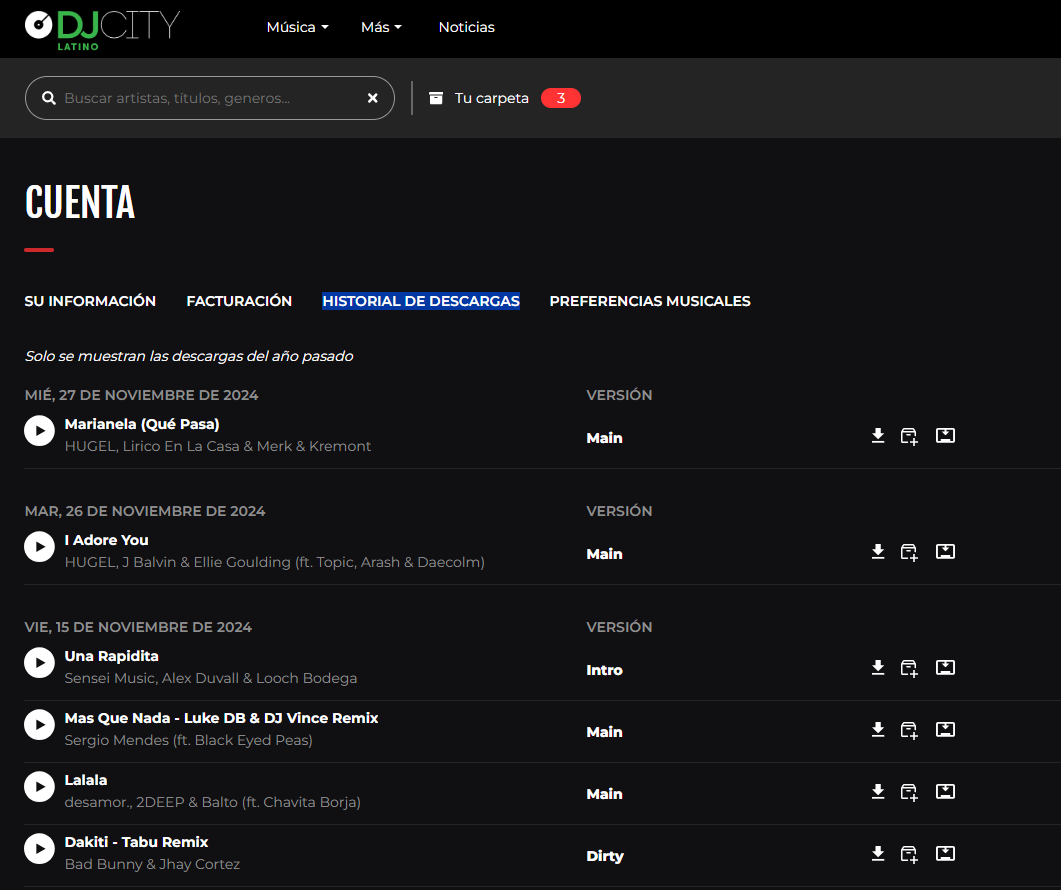The image size is (1061, 890).
Task: Click the date MAR, 26 DE NOVIEMBRE DE 2024
Action: 145,511
